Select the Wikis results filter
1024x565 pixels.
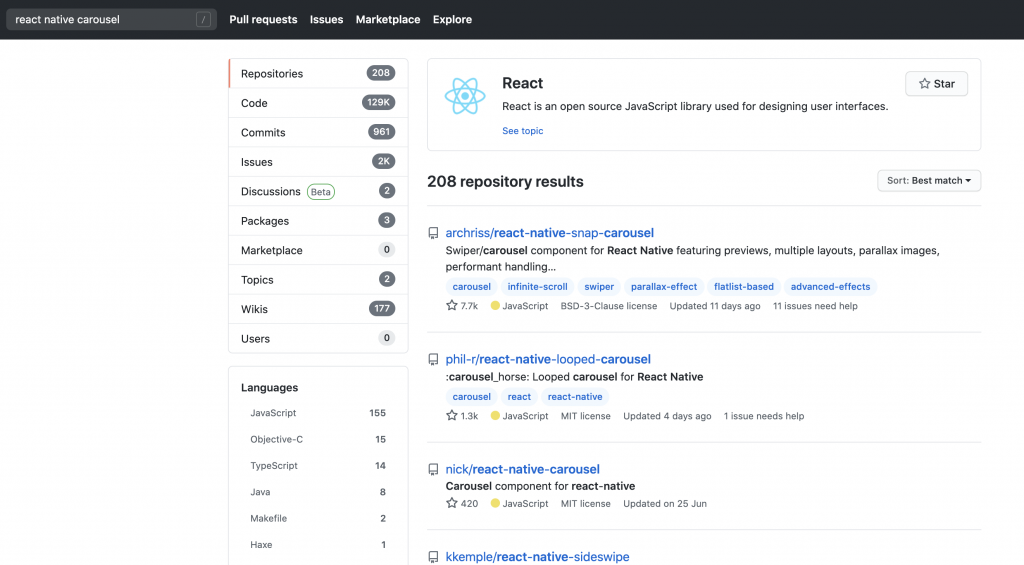[x=318, y=308]
